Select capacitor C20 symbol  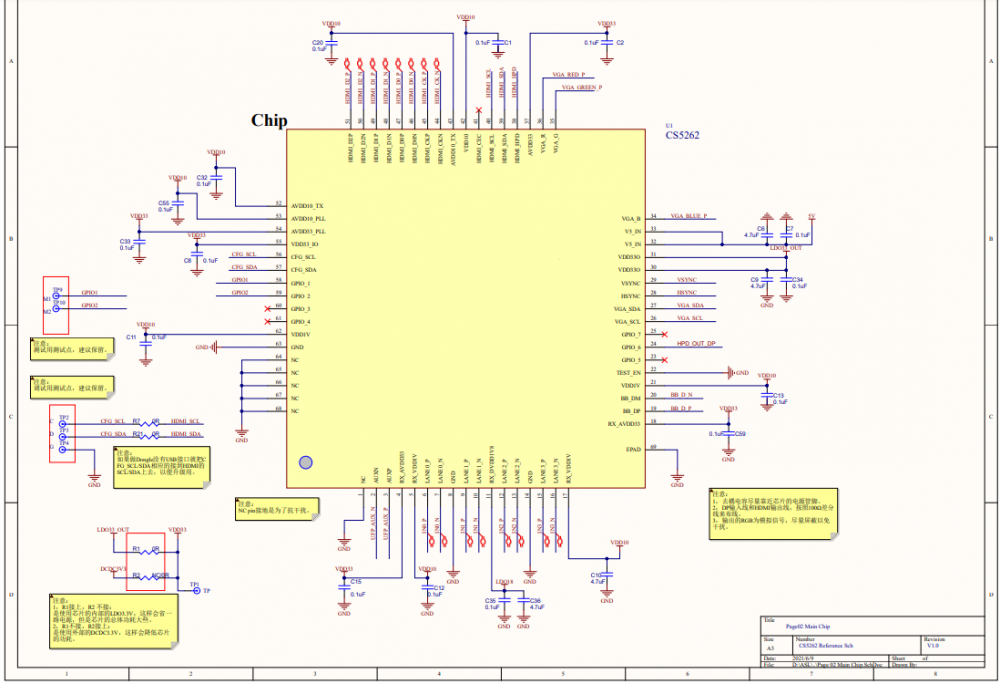point(332,43)
